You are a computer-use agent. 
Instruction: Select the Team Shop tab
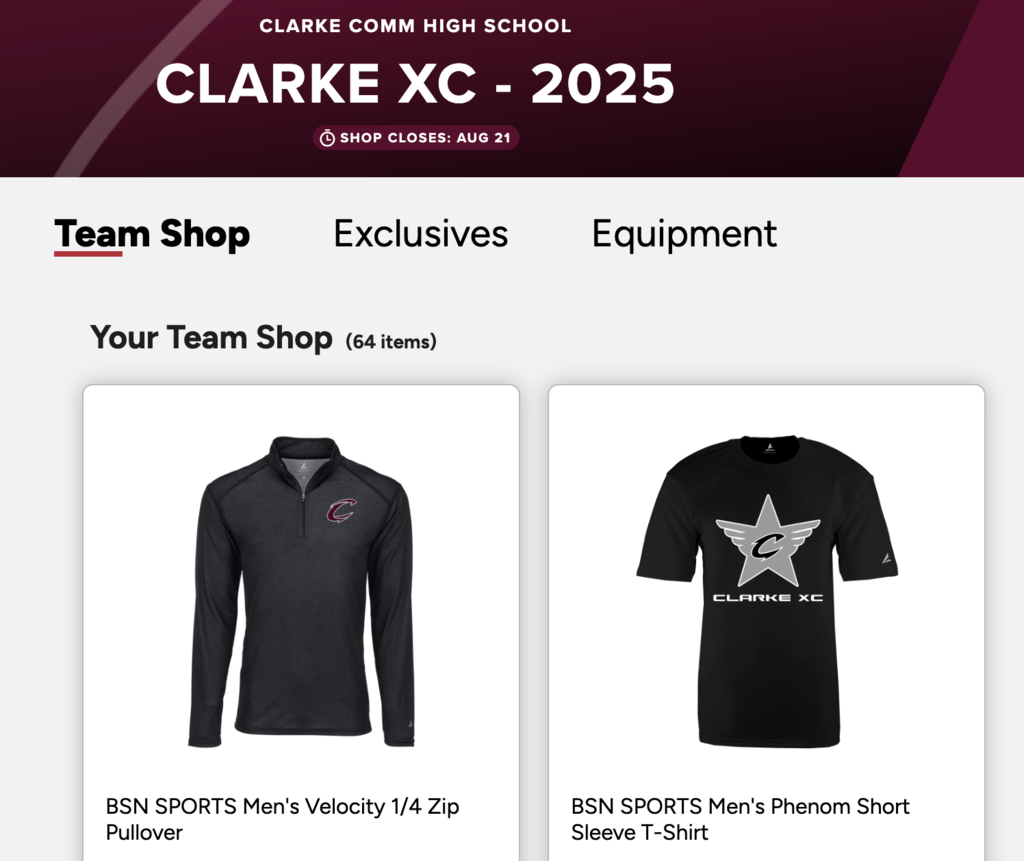point(152,234)
